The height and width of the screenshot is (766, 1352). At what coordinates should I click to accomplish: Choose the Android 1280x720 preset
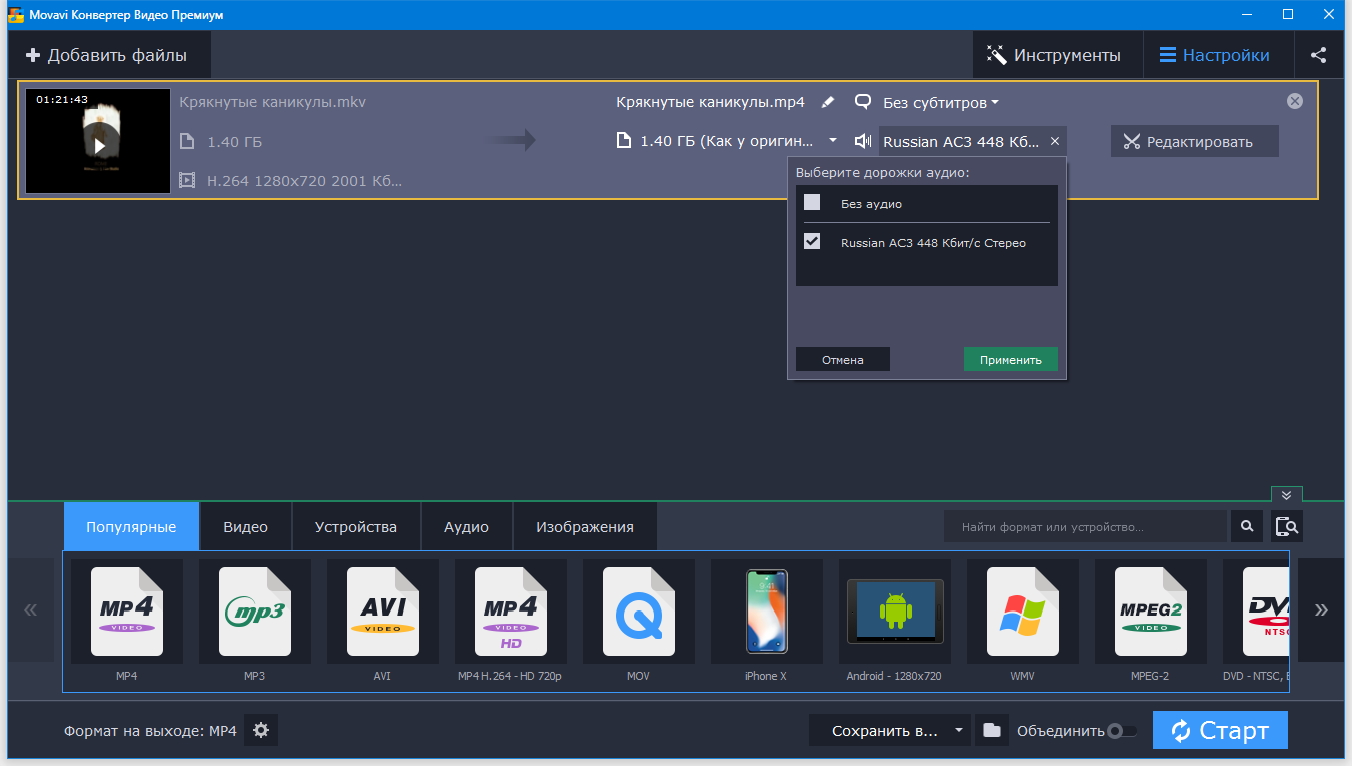[894, 612]
